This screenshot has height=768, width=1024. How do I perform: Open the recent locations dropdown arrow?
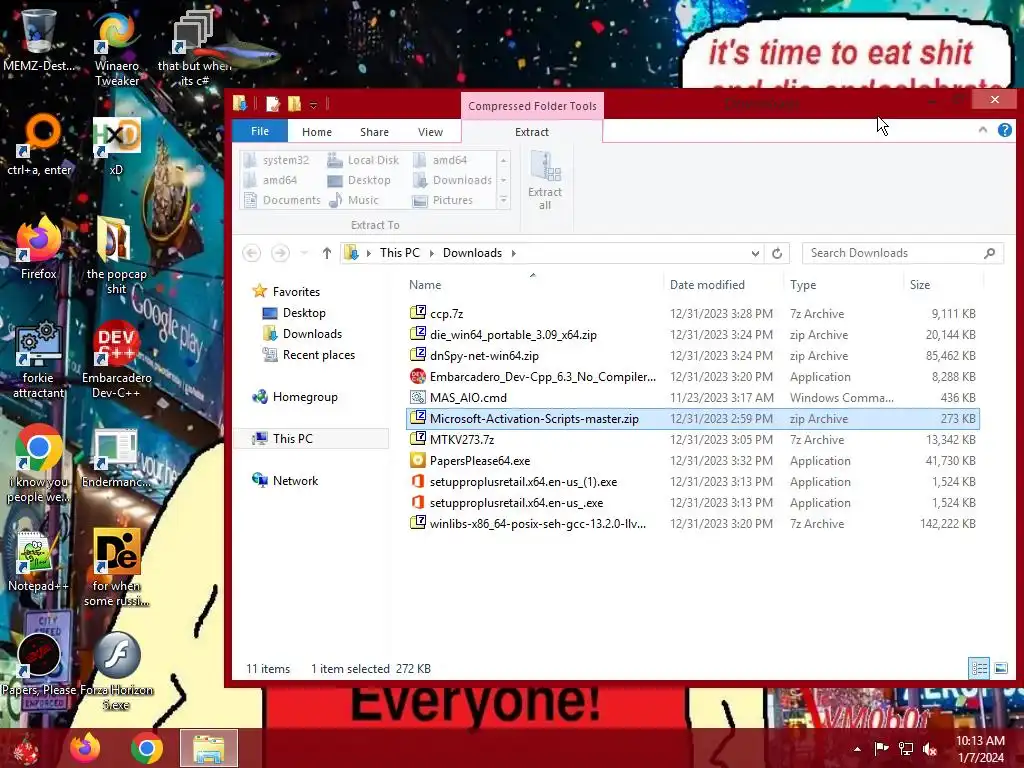[304, 253]
